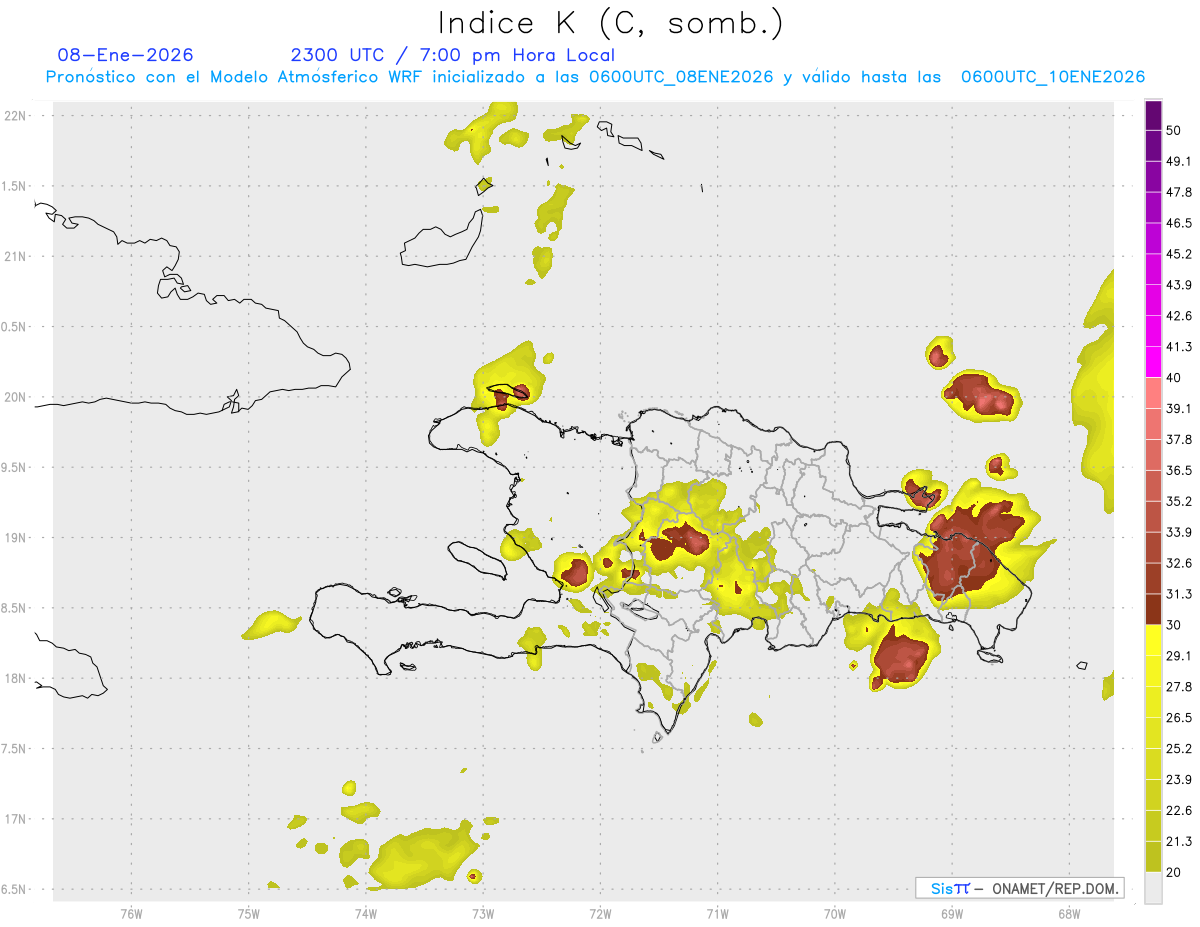The image size is (1200, 927).
Task: Click the 'Indice K (C, somb.)' title
Action: (611, 24)
